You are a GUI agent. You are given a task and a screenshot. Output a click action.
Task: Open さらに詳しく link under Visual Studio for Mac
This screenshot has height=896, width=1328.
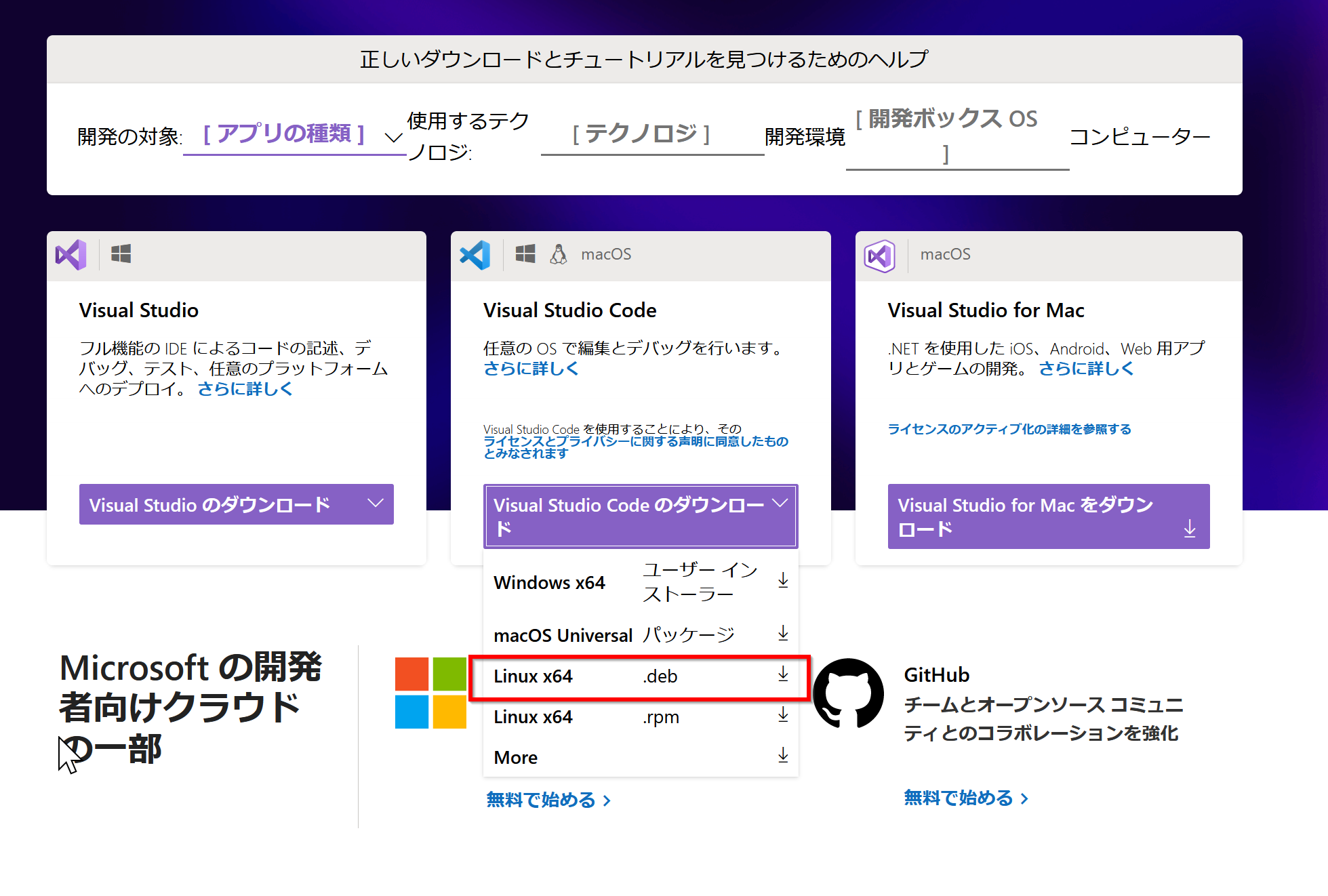point(1086,369)
